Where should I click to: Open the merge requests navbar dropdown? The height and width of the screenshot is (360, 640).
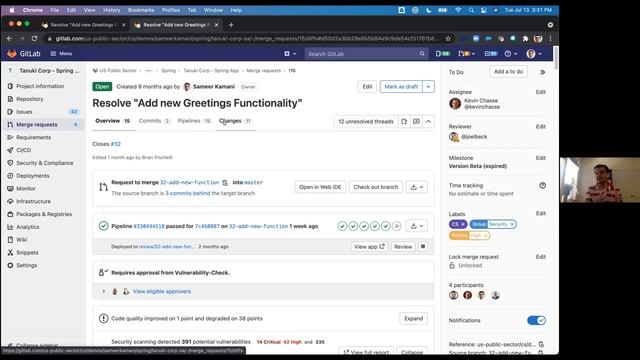[x=467, y=53]
